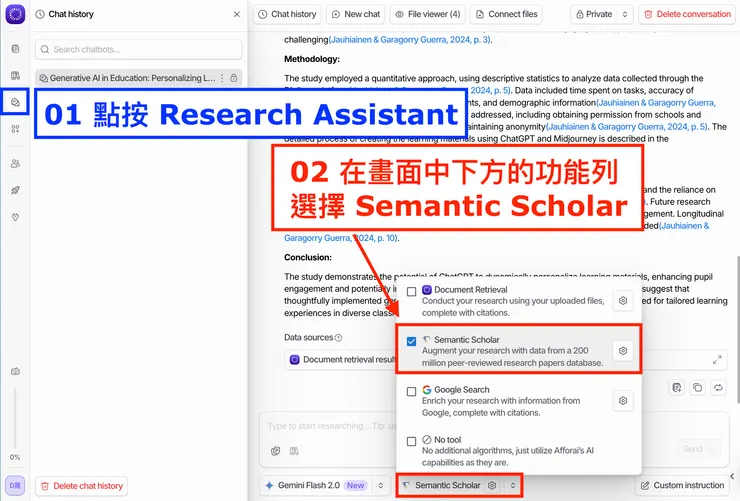Image resolution: width=740 pixels, height=501 pixels.
Task: Open more options for Generative AI chat
Action: tap(222, 78)
